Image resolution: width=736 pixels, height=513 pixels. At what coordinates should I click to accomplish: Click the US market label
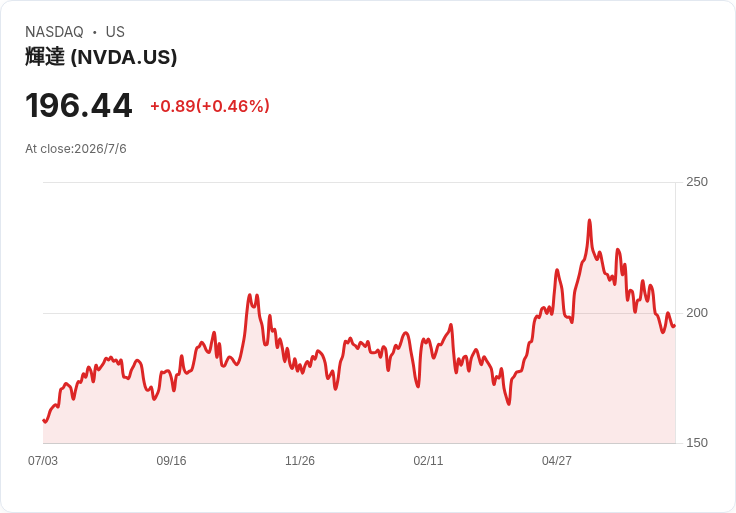coord(115,32)
